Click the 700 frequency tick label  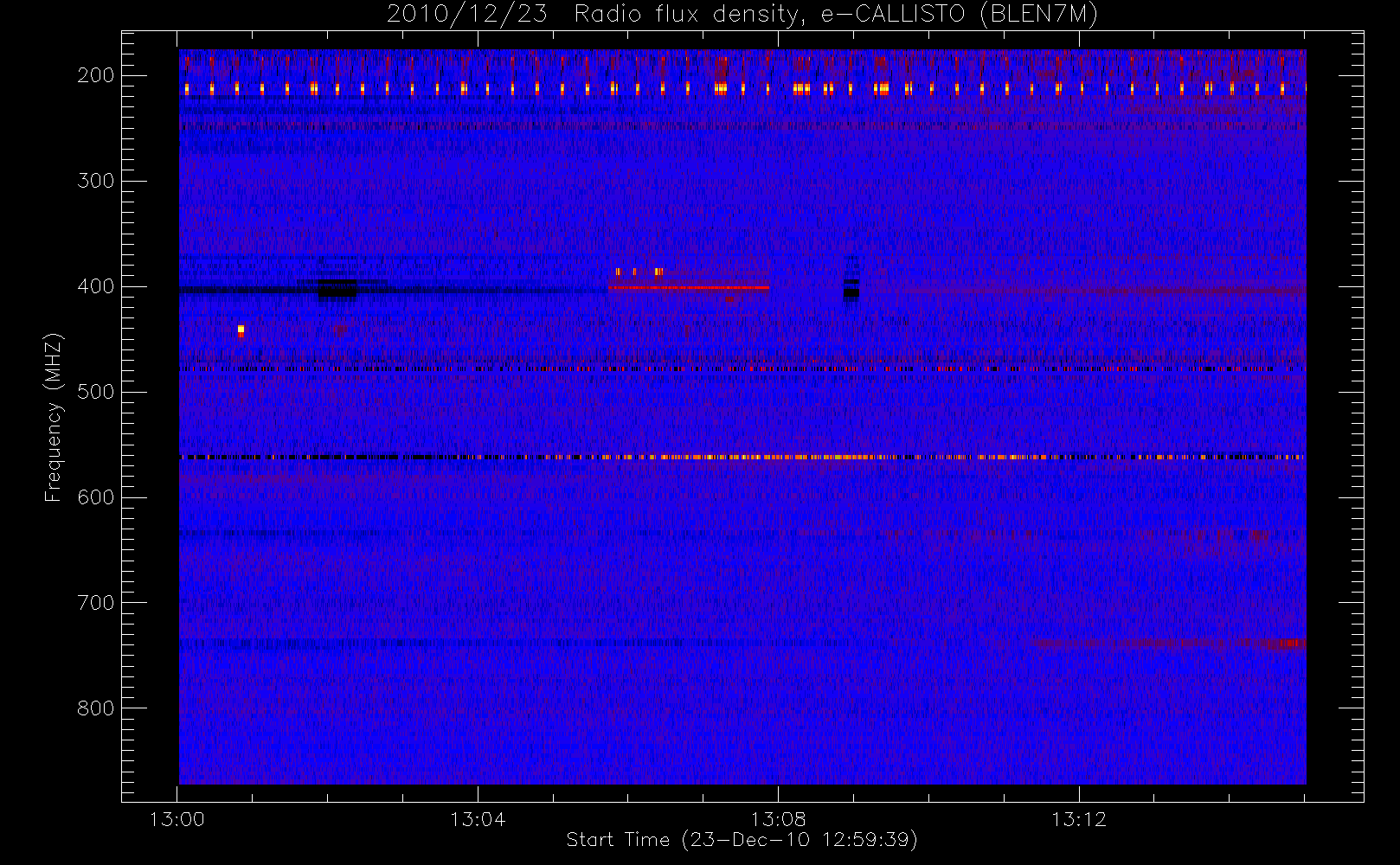(x=96, y=603)
